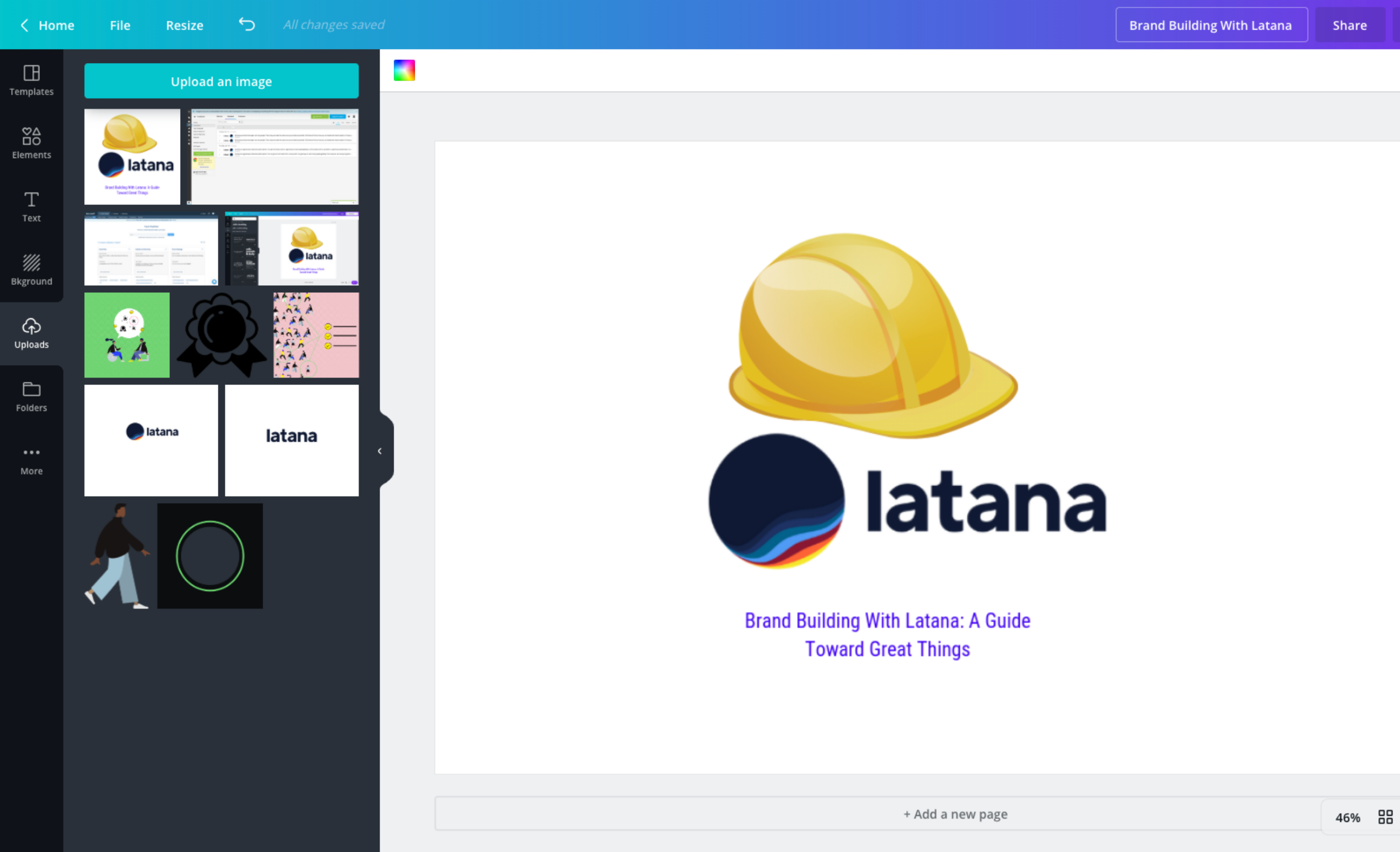Viewport: 1400px width, 852px height.
Task: Select the Uploads tab
Action: (x=31, y=333)
